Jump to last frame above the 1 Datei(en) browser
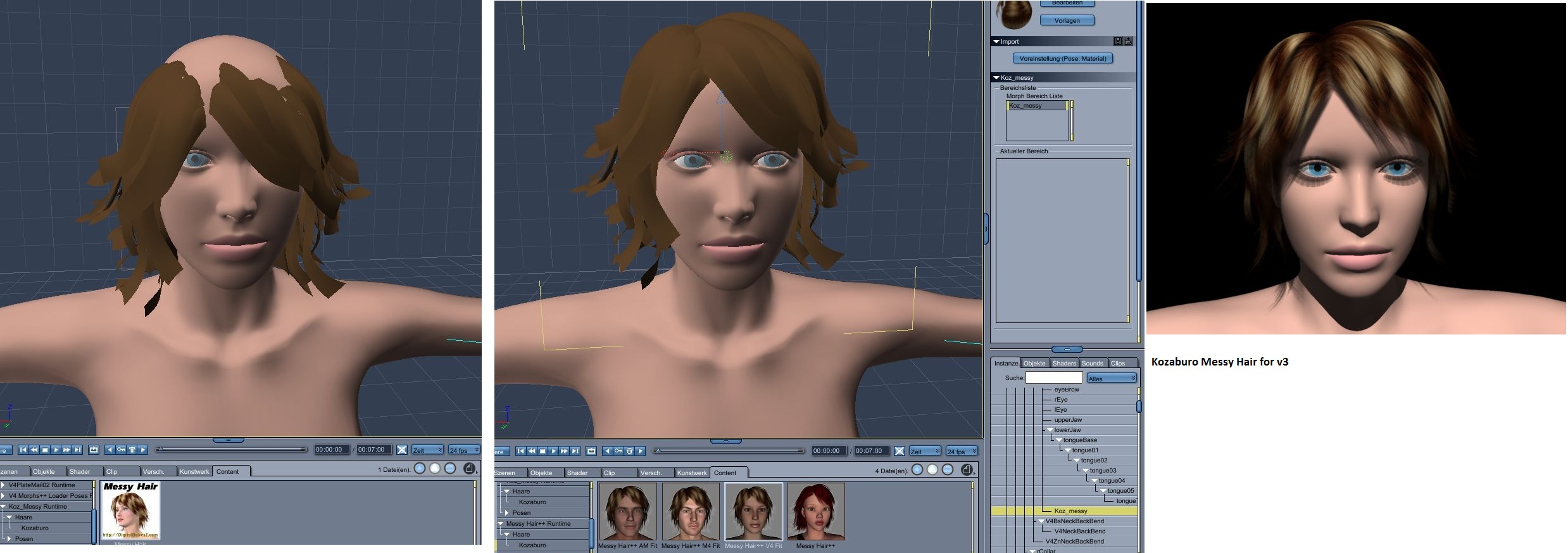1568x553 pixels. 77,450
